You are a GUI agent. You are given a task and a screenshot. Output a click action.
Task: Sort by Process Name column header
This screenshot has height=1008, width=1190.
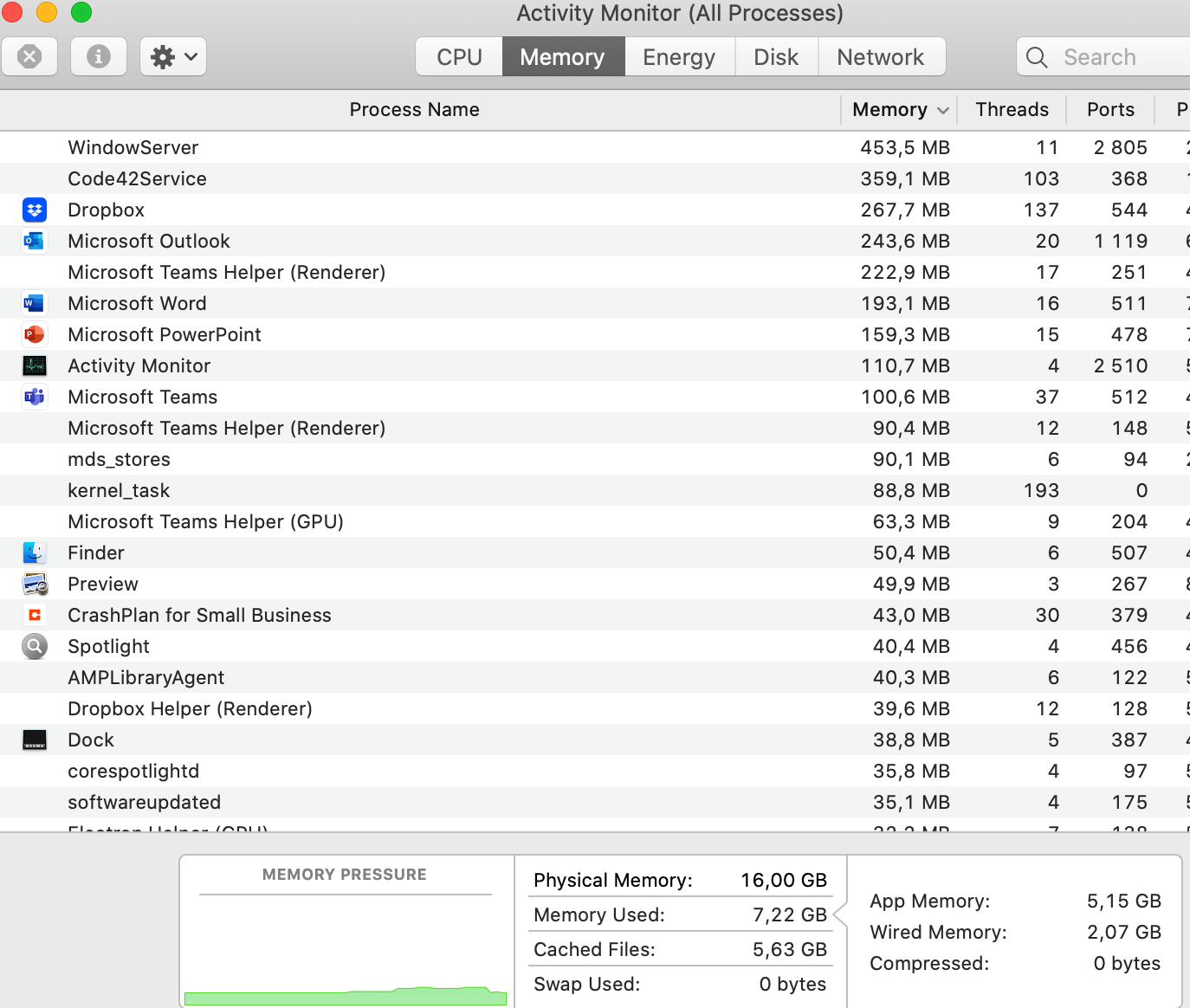coord(415,110)
